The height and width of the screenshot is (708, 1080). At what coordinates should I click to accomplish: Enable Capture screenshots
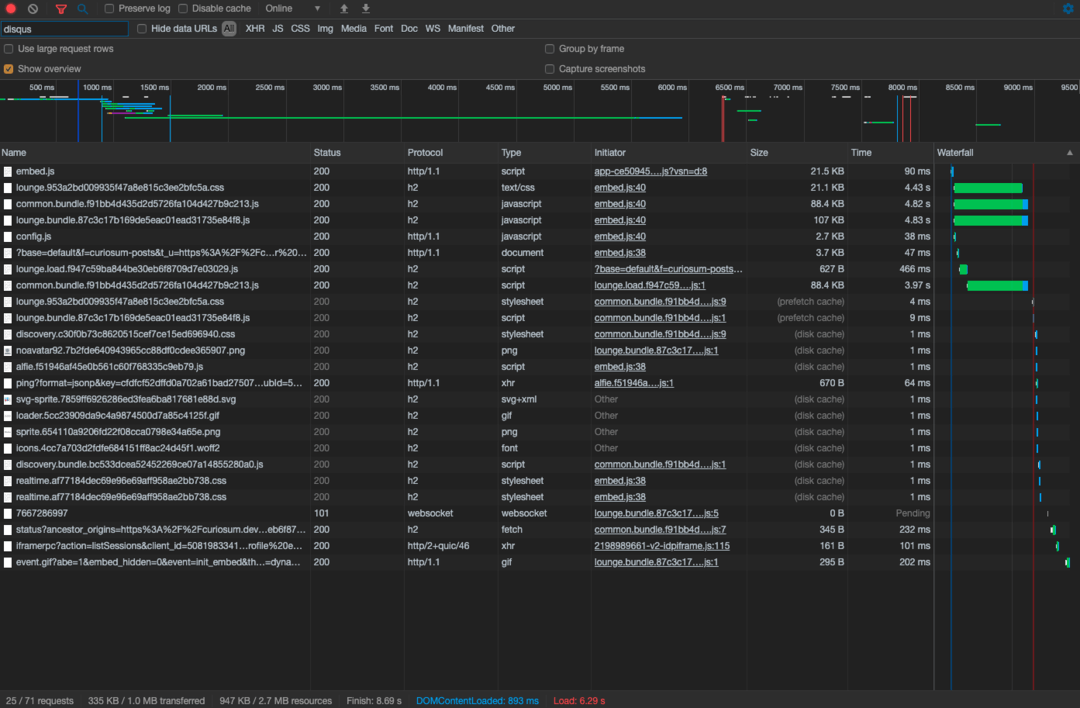coord(550,69)
